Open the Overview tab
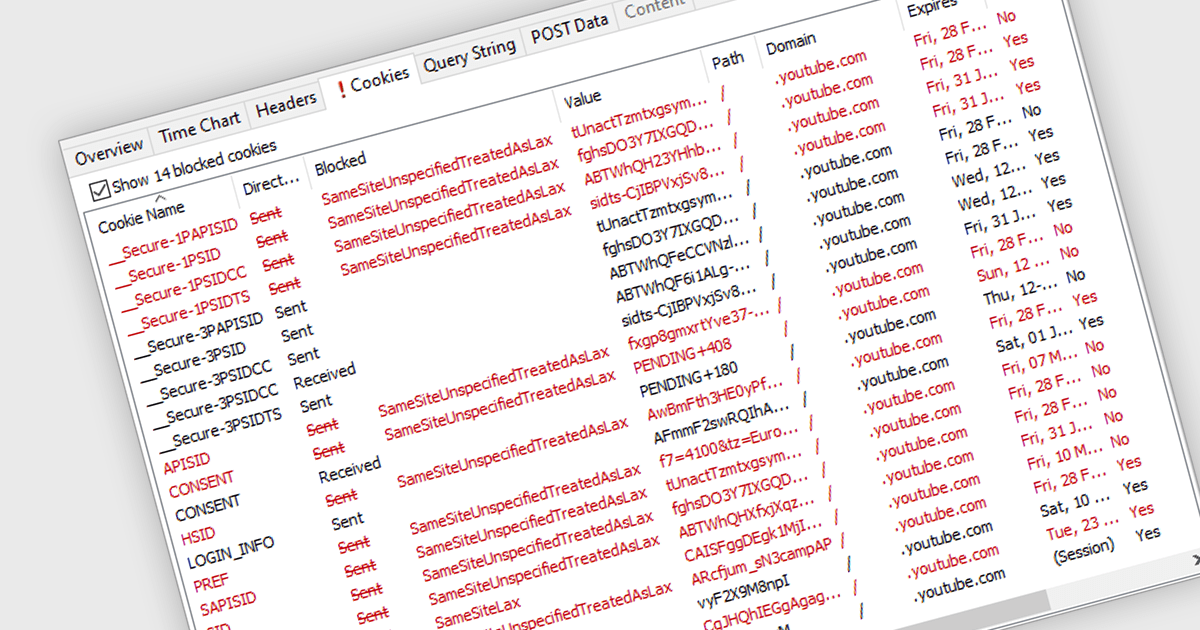The height and width of the screenshot is (630, 1200). (109, 152)
